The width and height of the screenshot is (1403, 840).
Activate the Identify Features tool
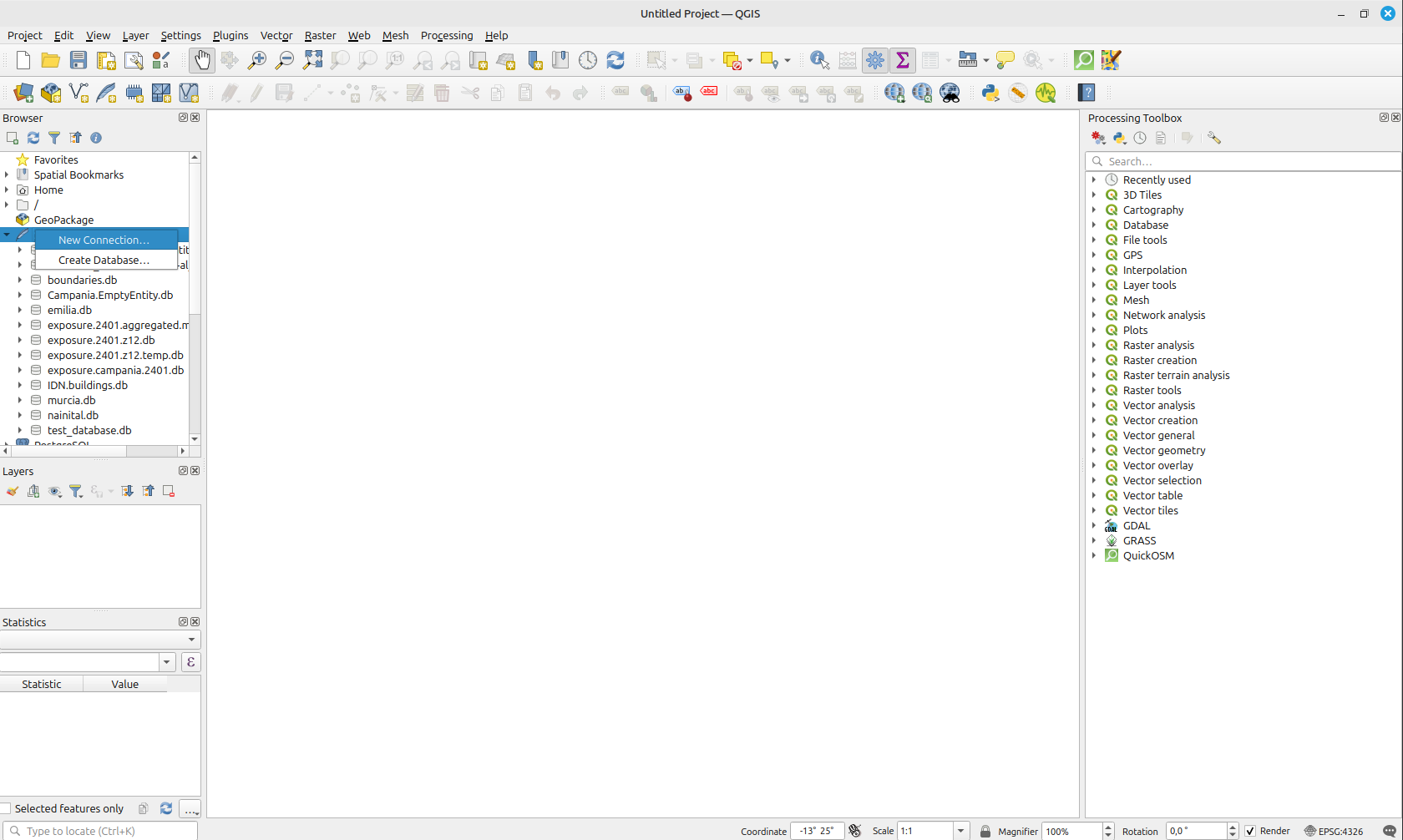[819, 60]
